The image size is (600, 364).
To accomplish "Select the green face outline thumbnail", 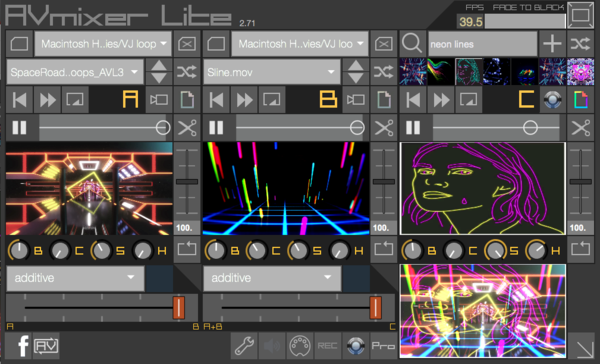I will point(469,72).
